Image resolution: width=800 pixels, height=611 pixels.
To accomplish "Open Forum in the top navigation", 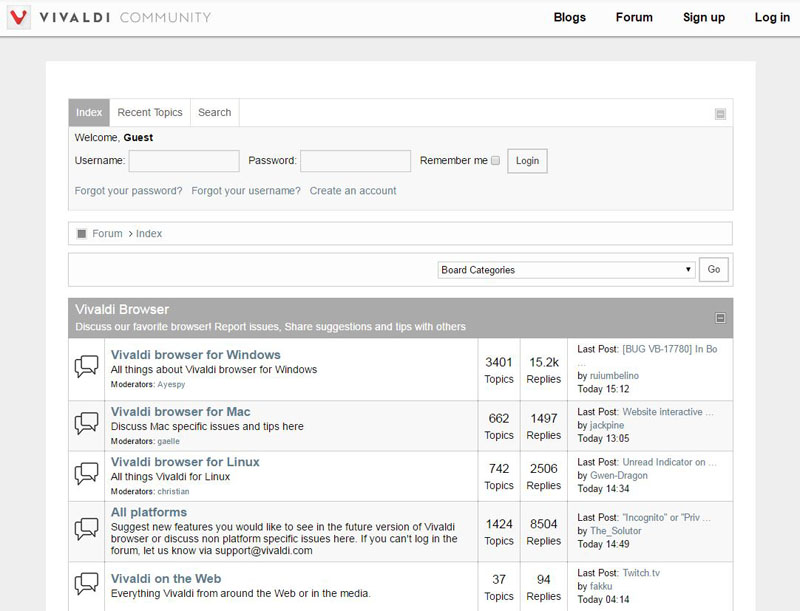I will coord(634,17).
